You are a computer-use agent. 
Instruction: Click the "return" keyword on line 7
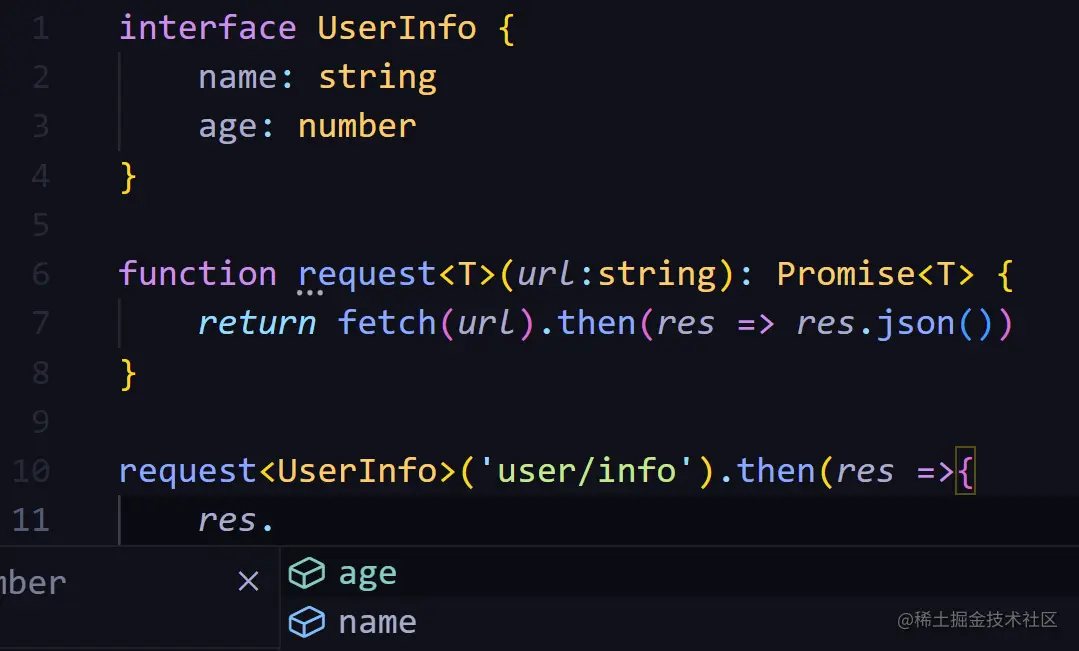(257, 323)
